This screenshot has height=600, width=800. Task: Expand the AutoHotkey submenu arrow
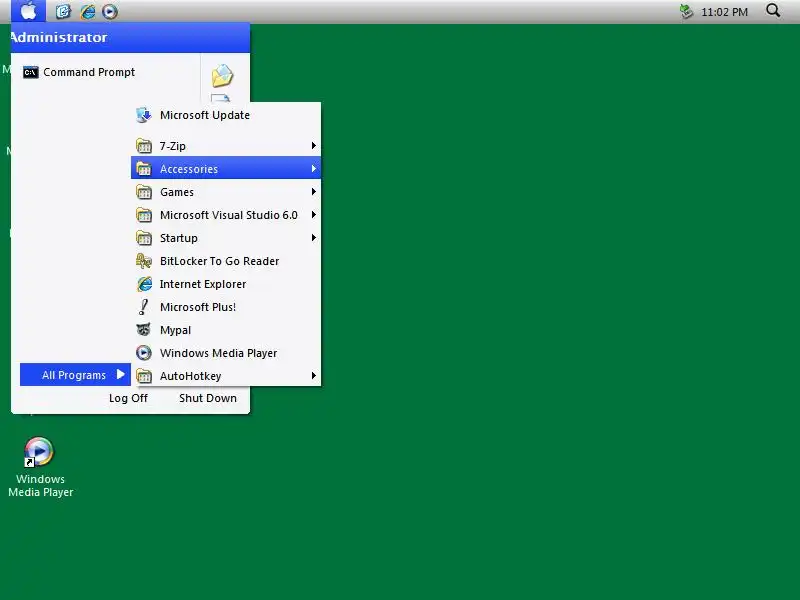click(314, 376)
